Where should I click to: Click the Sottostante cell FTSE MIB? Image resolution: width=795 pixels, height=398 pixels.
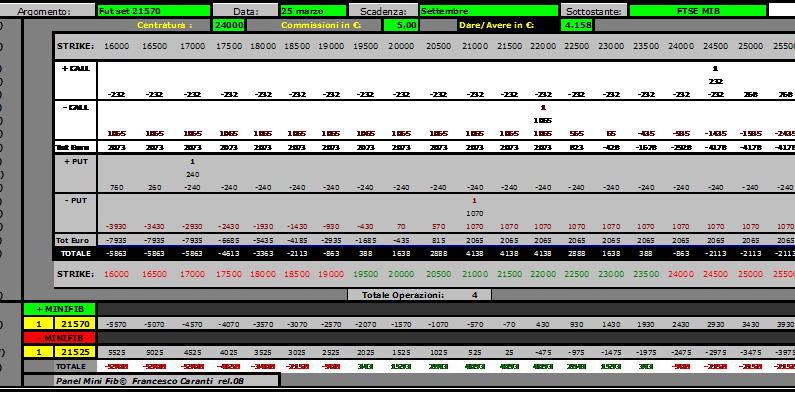point(698,11)
